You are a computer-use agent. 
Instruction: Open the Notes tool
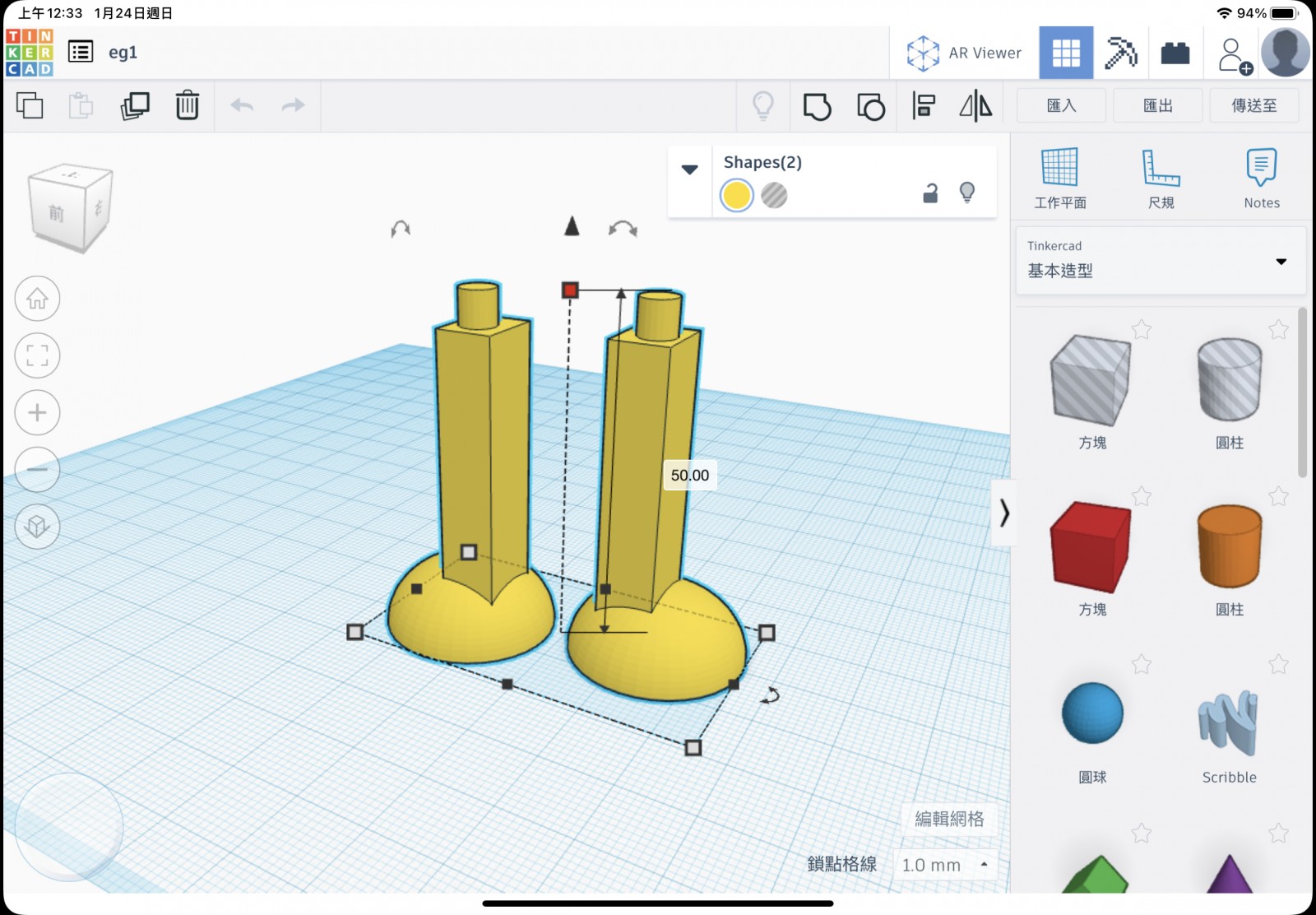[x=1262, y=179]
